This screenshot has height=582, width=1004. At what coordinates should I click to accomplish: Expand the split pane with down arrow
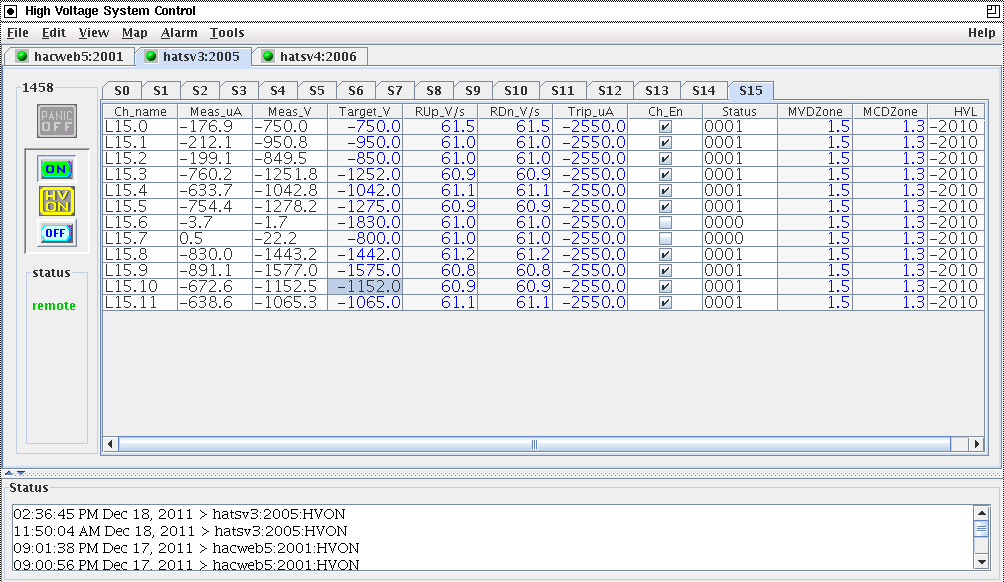21,473
